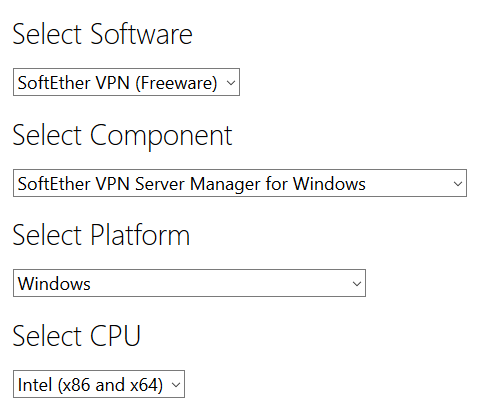
Task: Click the Windows text in platform field
Action: [x=54, y=284]
